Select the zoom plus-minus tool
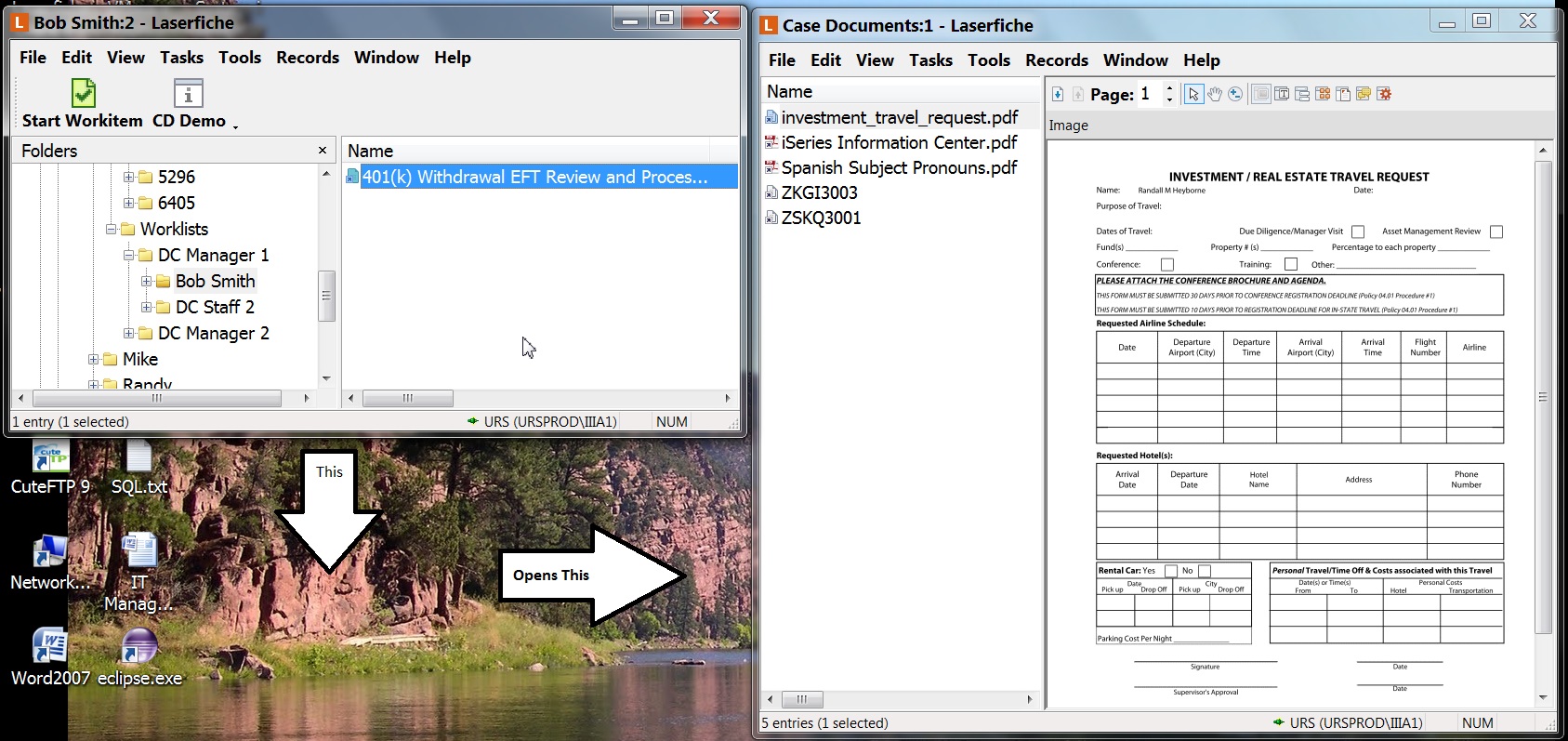 1235,94
